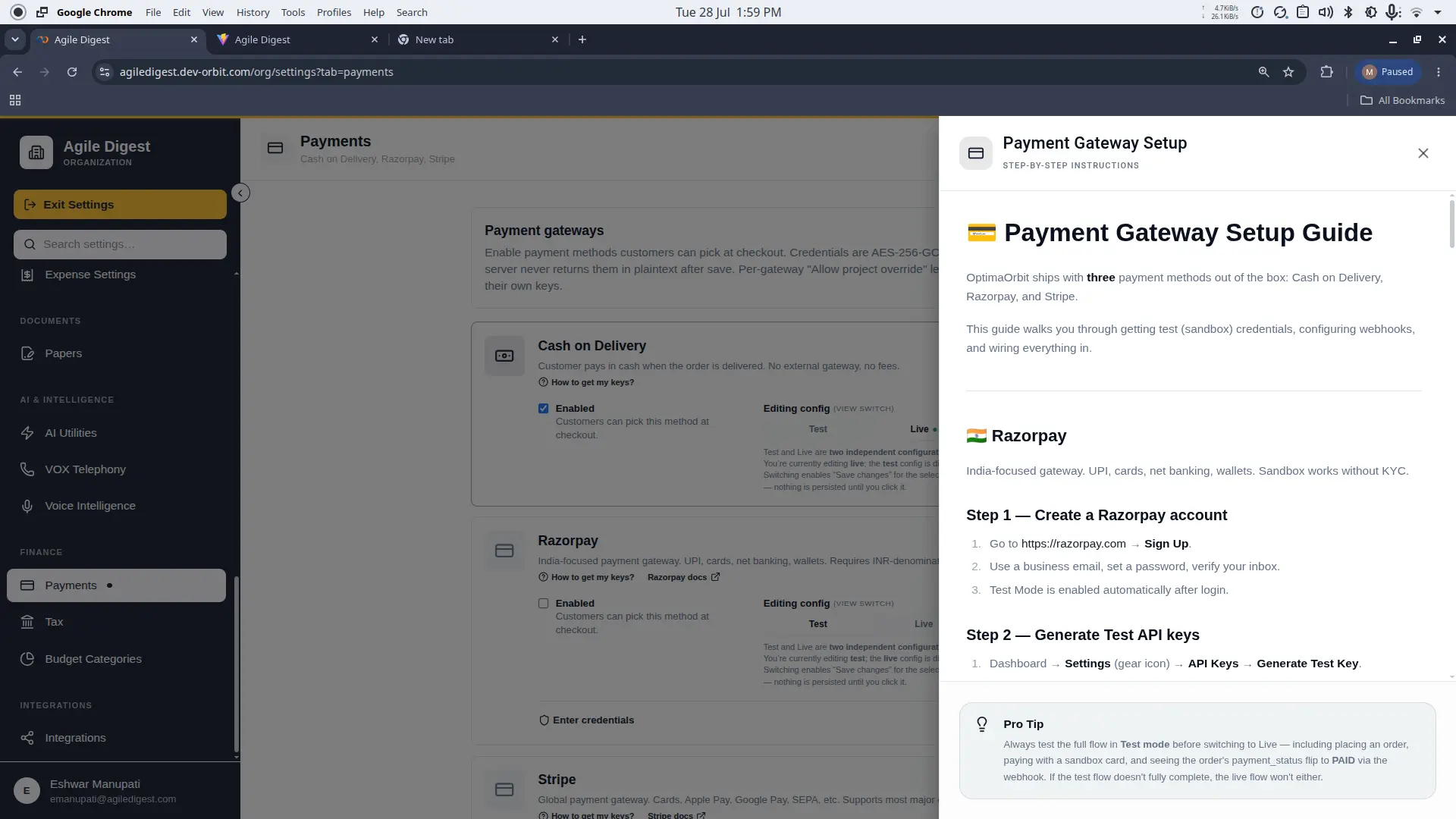
Task: Open the Profiles menu
Action: coord(334,12)
